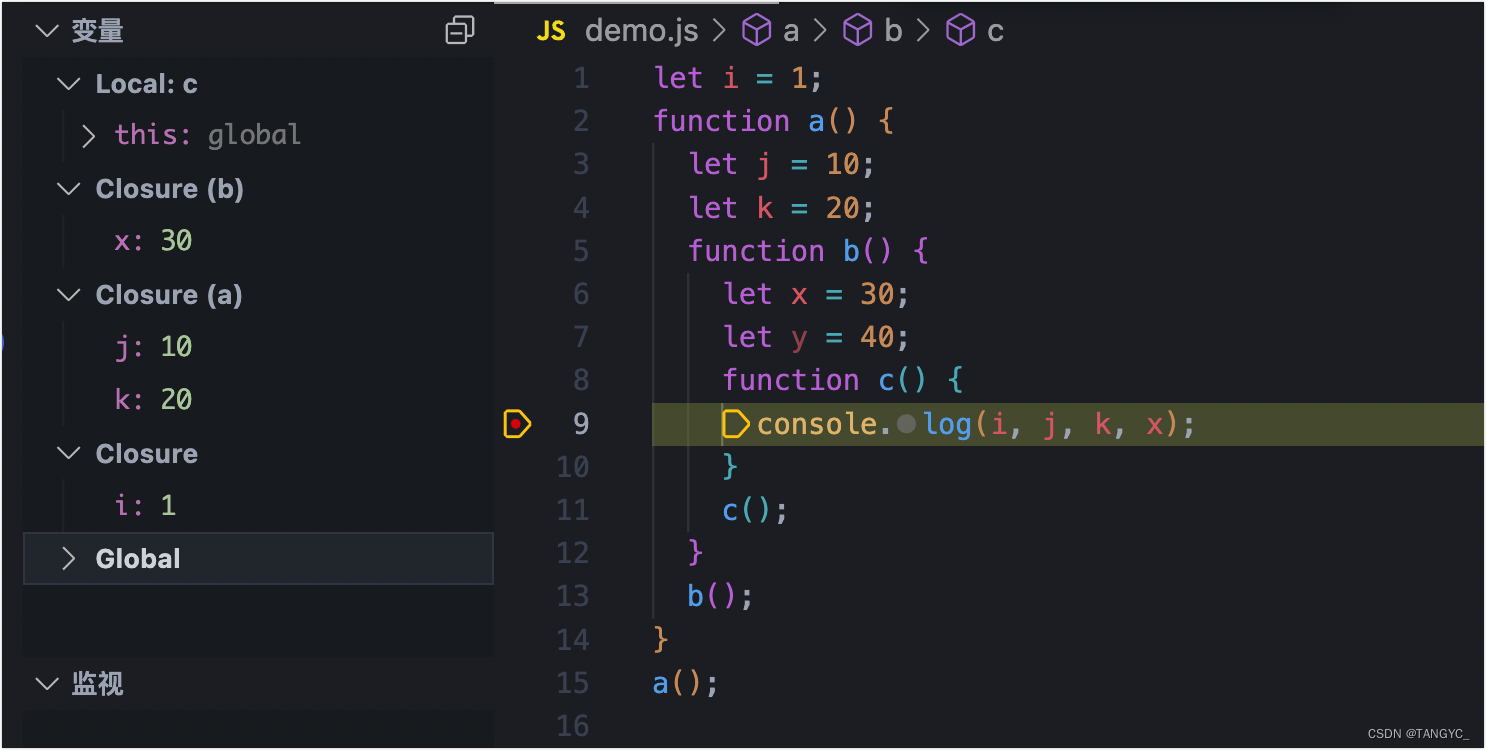The height and width of the screenshot is (750, 1486).
Task: Click line number 1 in the gutter
Action: pyautogui.click(x=582, y=78)
